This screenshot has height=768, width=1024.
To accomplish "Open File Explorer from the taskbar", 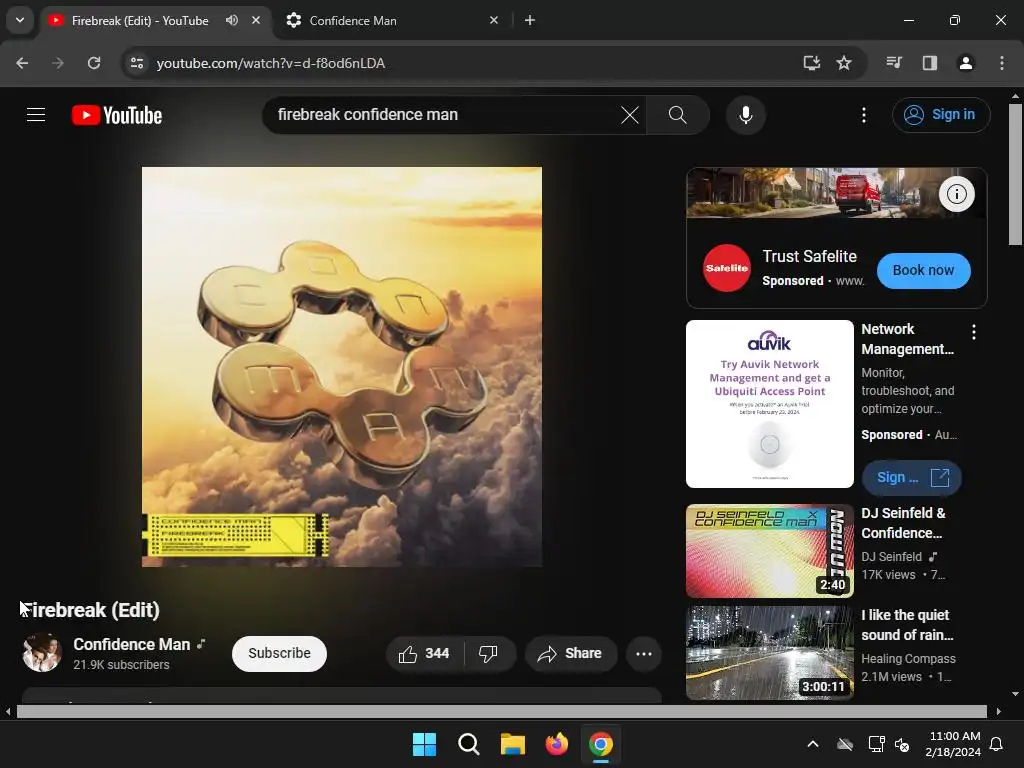I will pyautogui.click(x=513, y=744).
